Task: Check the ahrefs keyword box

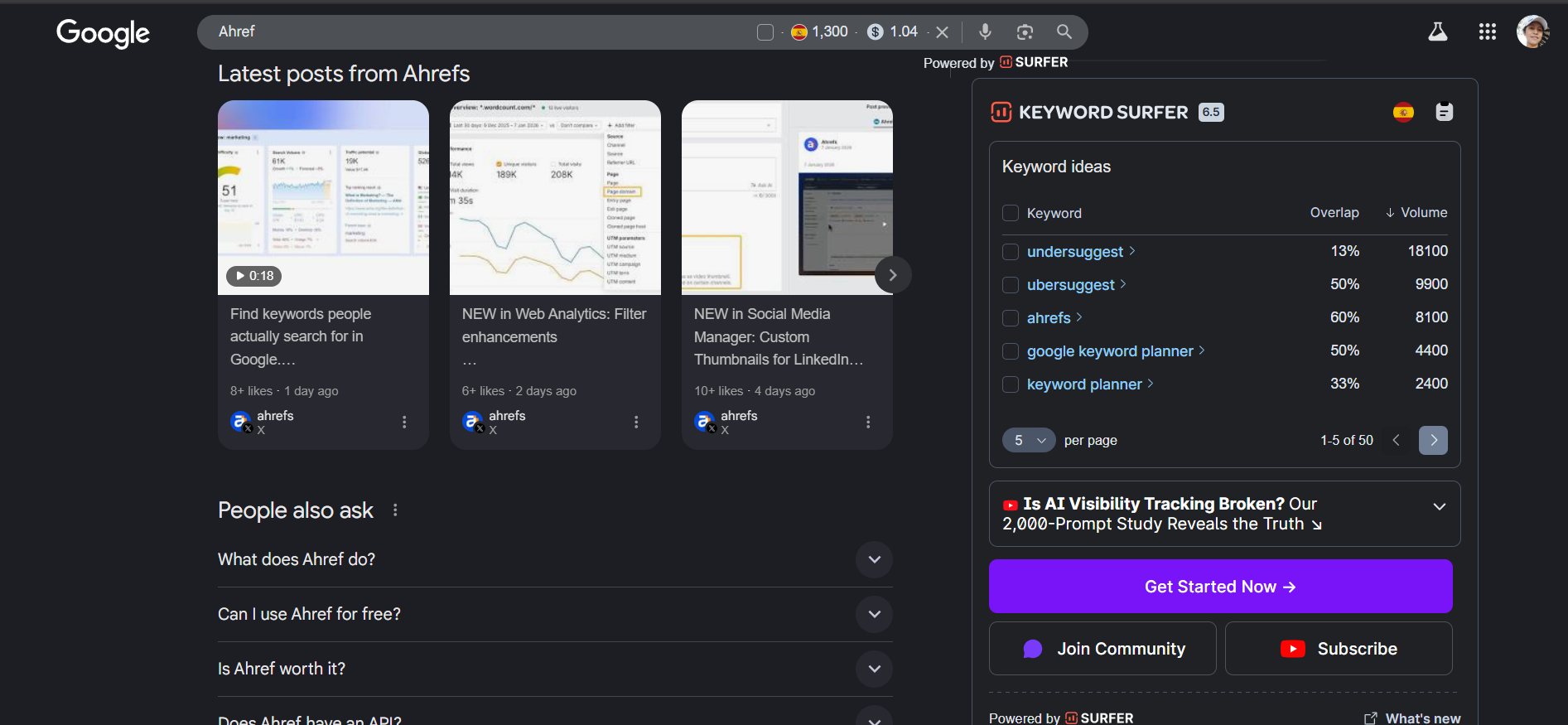Action: tap(1011, 317)
